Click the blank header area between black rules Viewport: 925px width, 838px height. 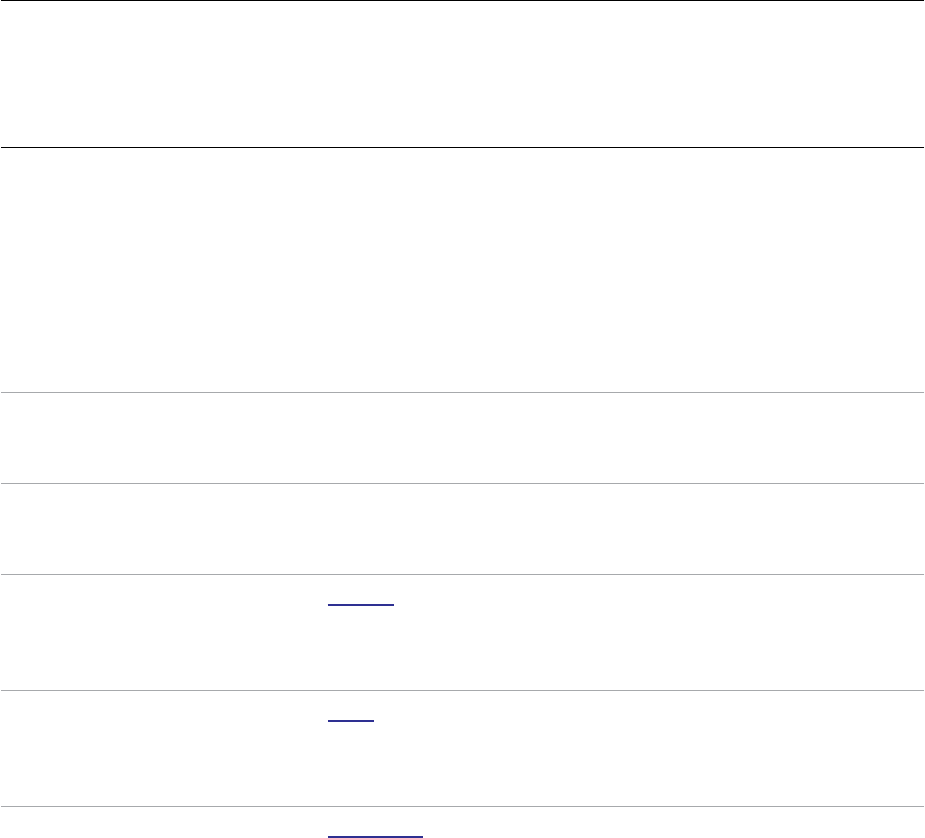(462, 74)
